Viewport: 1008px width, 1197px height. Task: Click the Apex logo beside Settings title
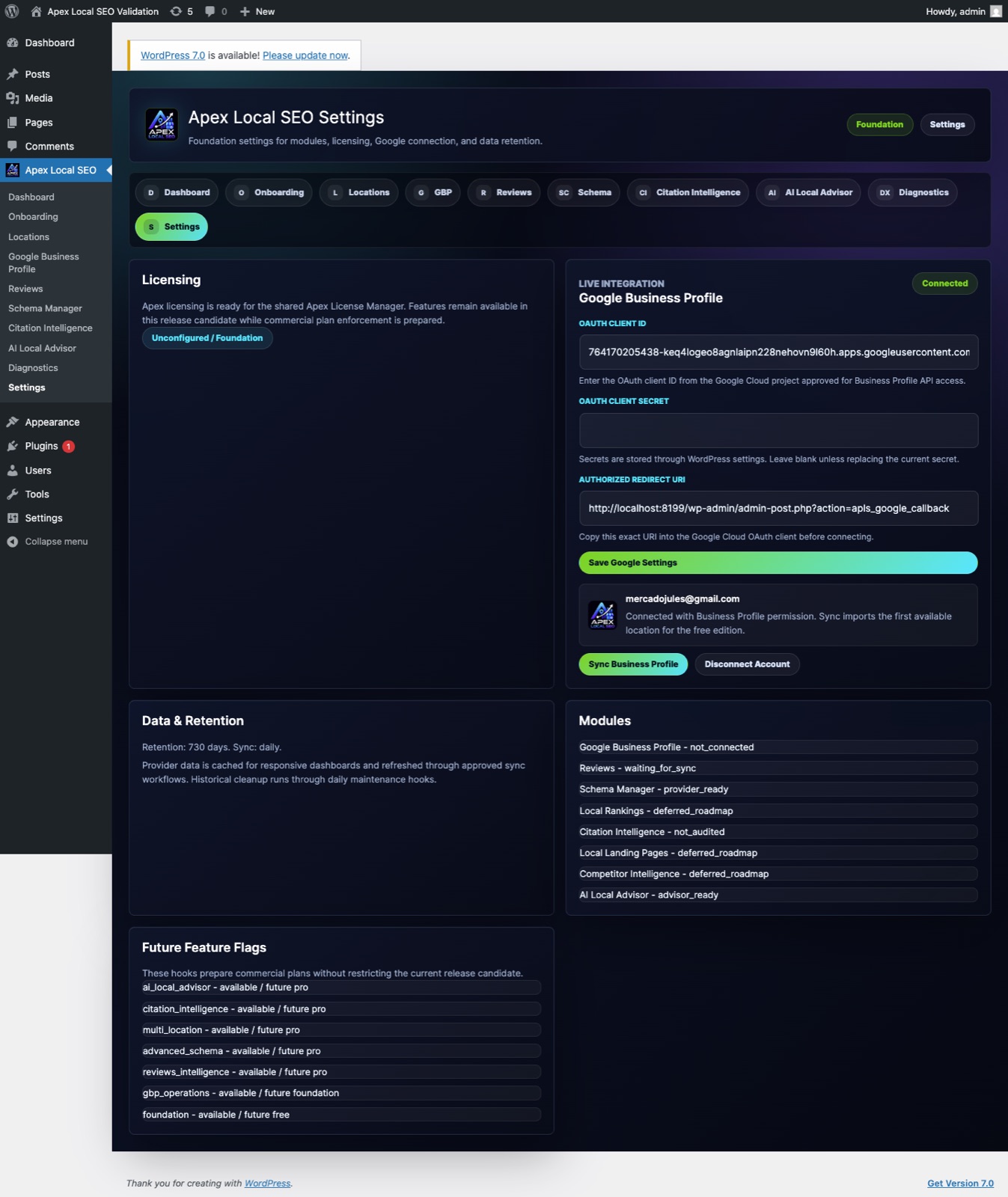point(162,124)
